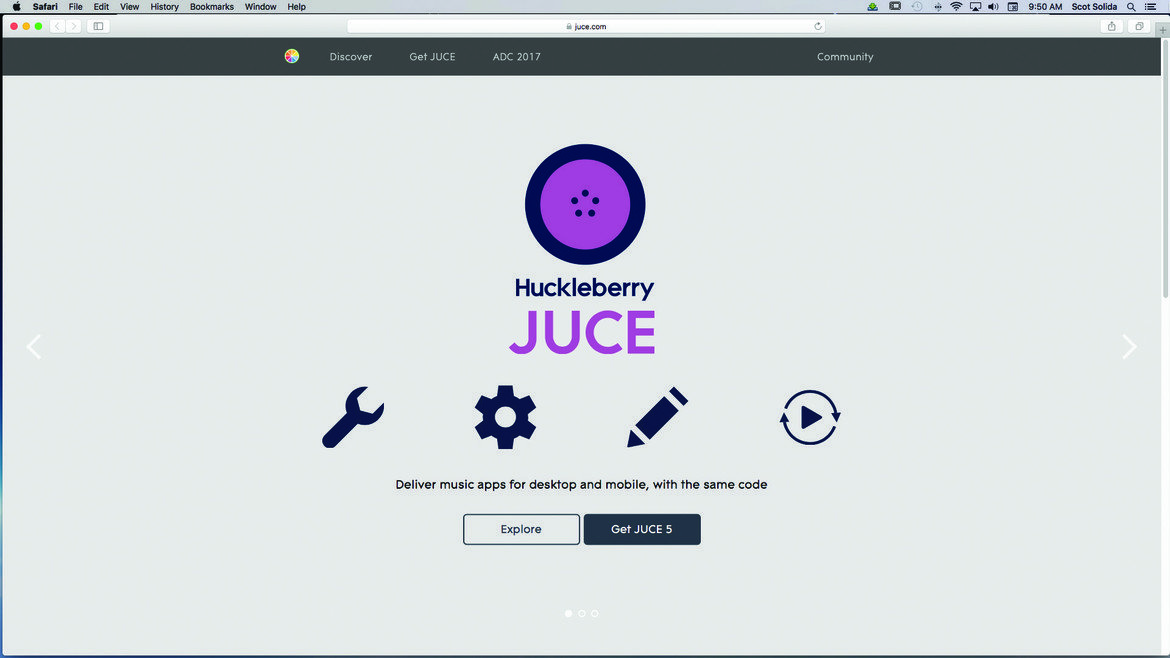The width and height of the screenshot is (1170, 658).
Task: Click the circular play-refresh icon
Action: coord(810,417)
